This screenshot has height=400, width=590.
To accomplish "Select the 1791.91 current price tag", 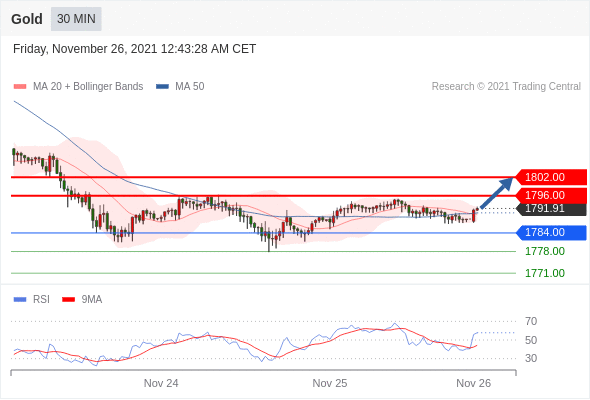I will coord(551,208).
